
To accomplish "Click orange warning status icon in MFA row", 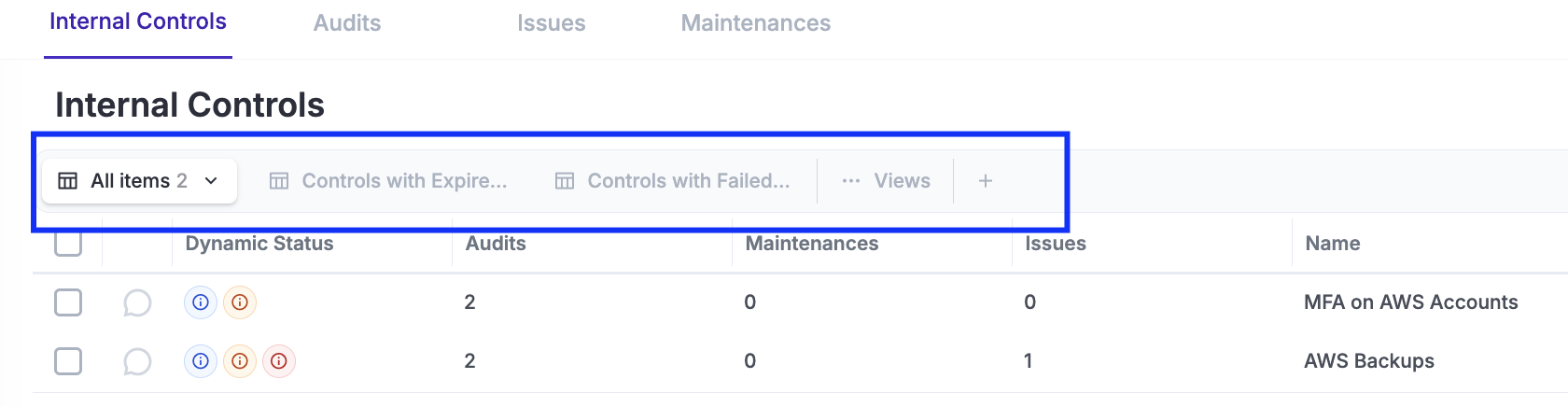I will (x=240, y=302).
